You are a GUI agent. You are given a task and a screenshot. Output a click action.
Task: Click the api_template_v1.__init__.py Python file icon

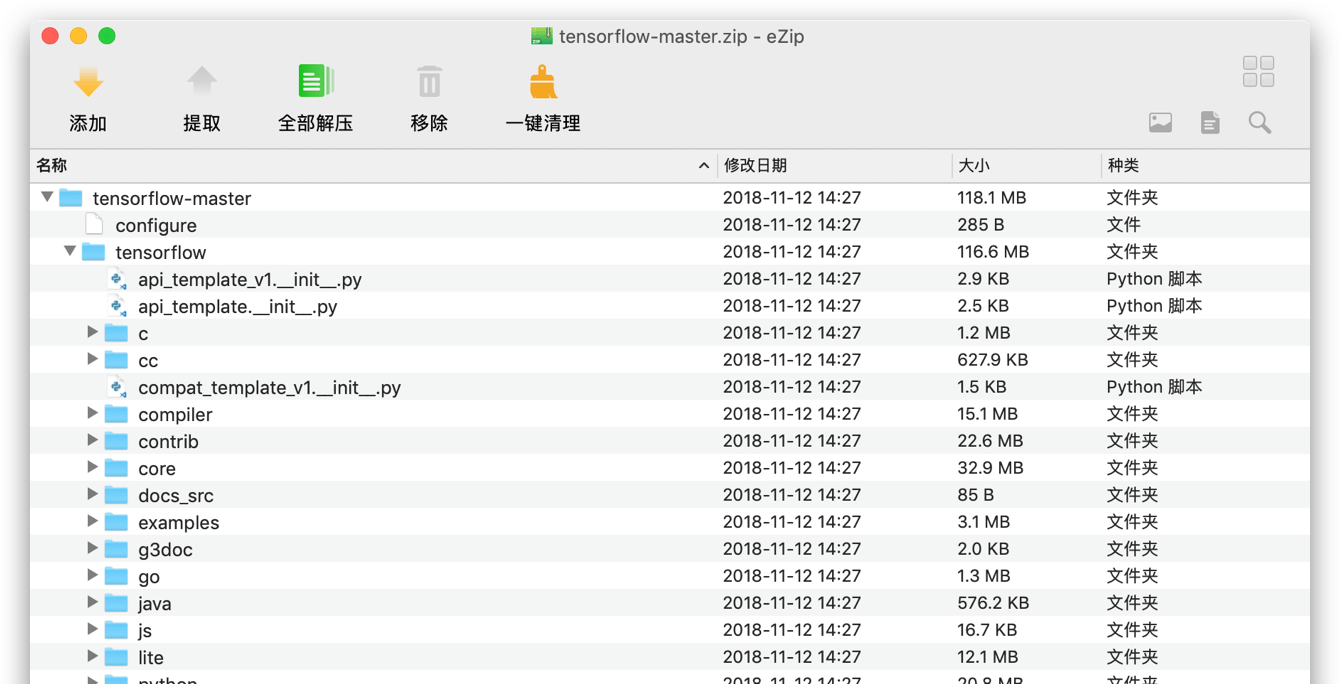(x=118, y=279)
